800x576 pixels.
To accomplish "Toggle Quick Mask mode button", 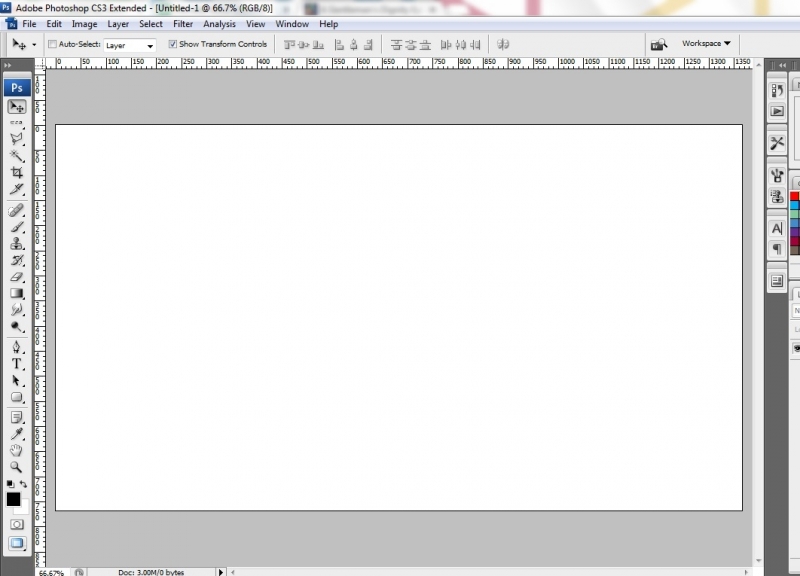I will 17,524.
